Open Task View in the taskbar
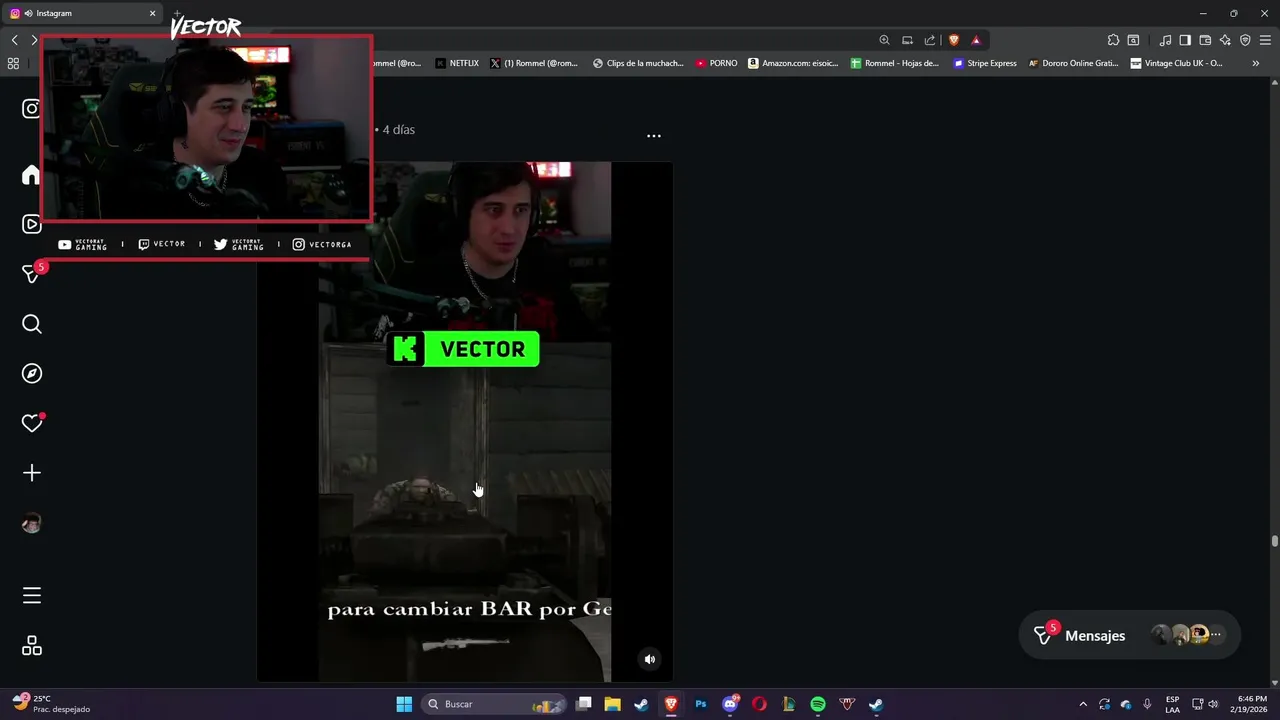This screenshot has width=1280, height=720. coord(584,704)
